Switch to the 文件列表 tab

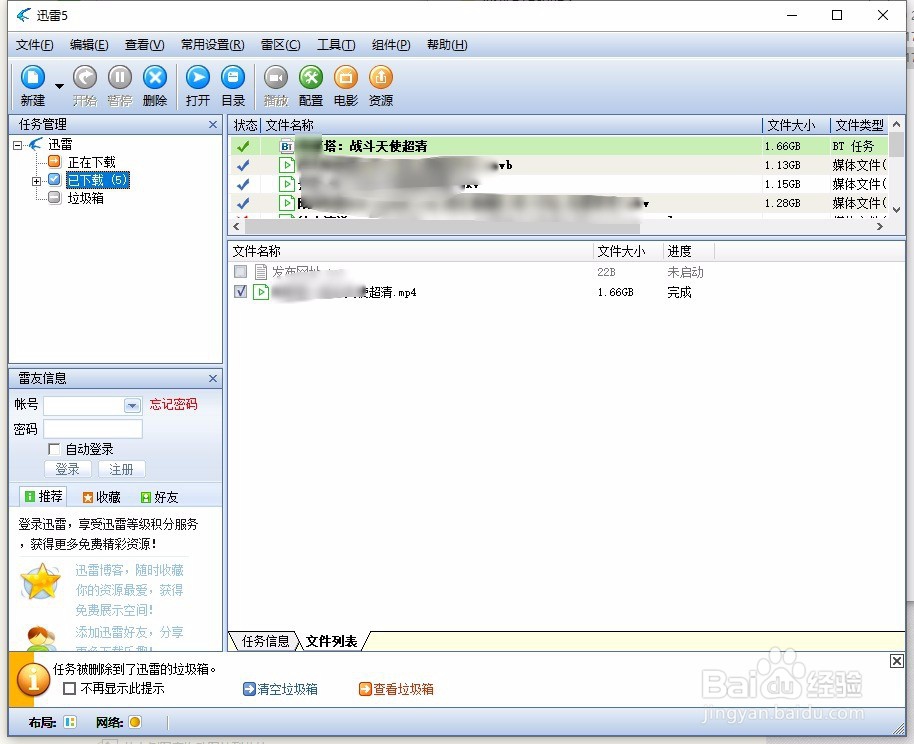coord(331,641)
